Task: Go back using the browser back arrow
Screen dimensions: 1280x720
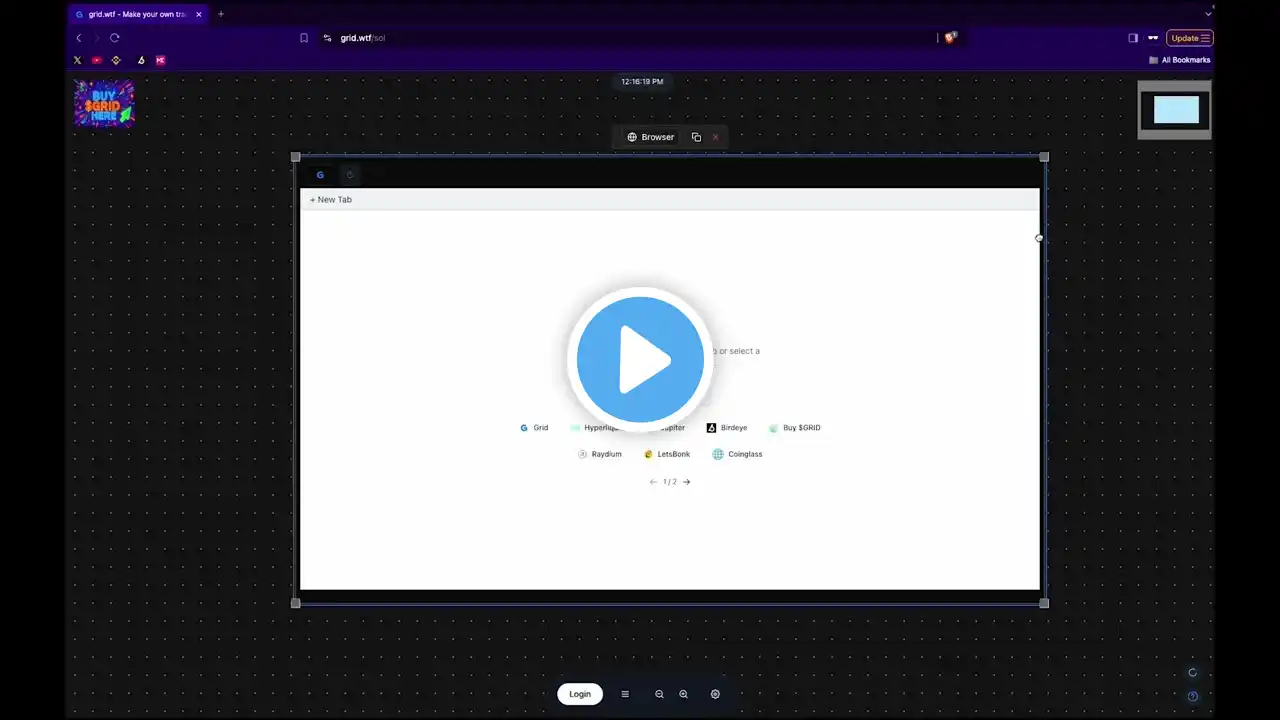Action: 79,38
